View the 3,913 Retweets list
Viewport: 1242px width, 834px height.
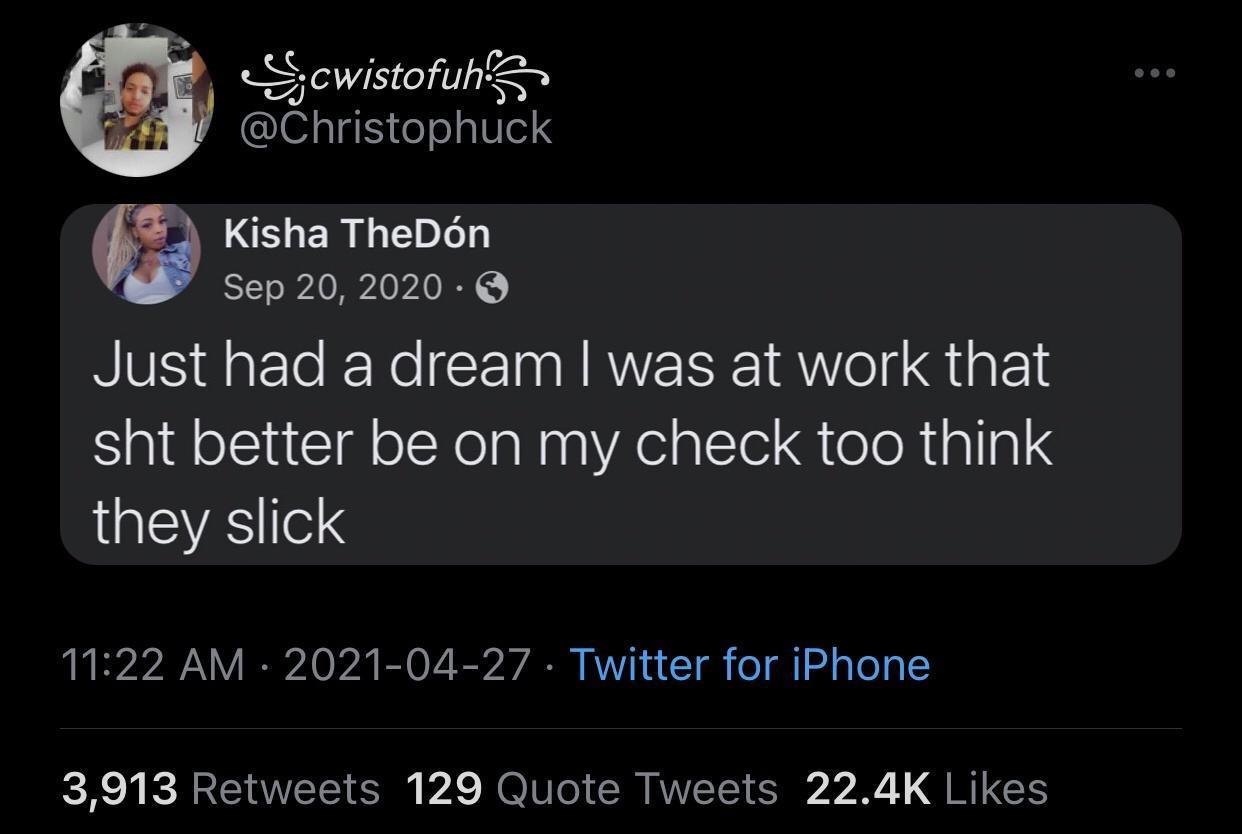click(x=221, y=789)
